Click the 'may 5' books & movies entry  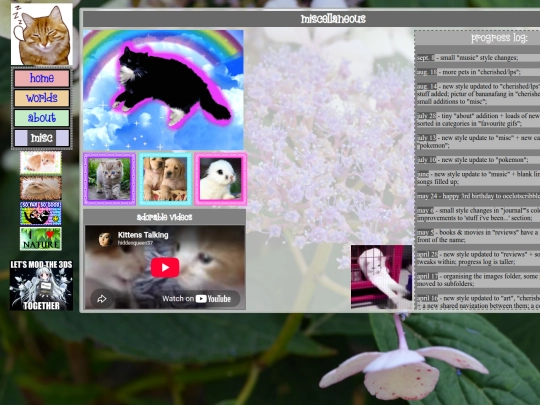(x=478, y=236)
